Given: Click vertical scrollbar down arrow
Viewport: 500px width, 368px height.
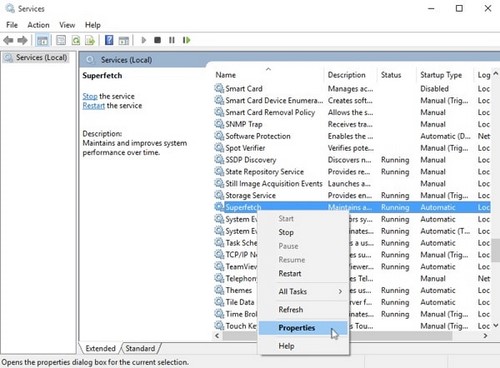Looking at the screenshot, I should click(x=496, y=325).
